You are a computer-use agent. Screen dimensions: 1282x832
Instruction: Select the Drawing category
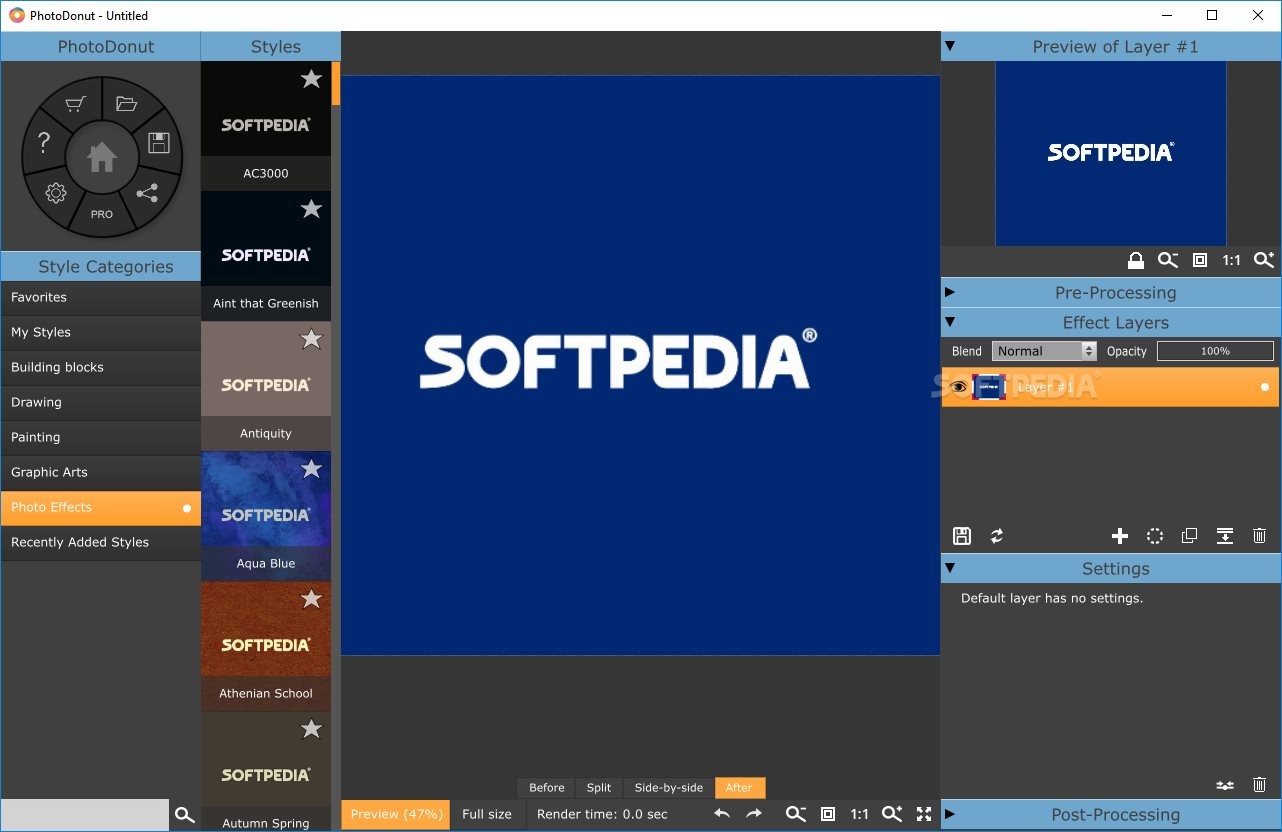coord(101,402)
